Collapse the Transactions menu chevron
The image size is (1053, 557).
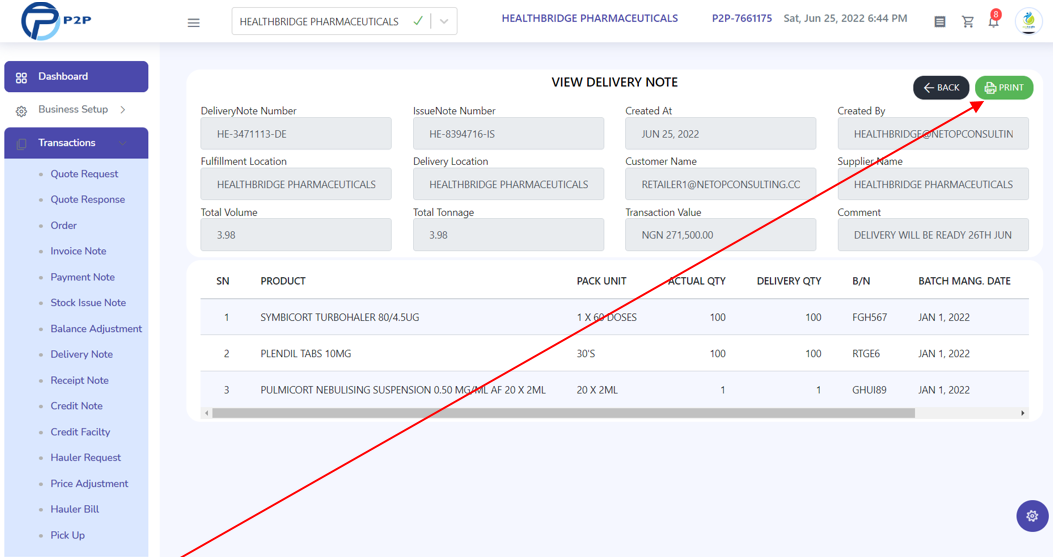[123, 143]
